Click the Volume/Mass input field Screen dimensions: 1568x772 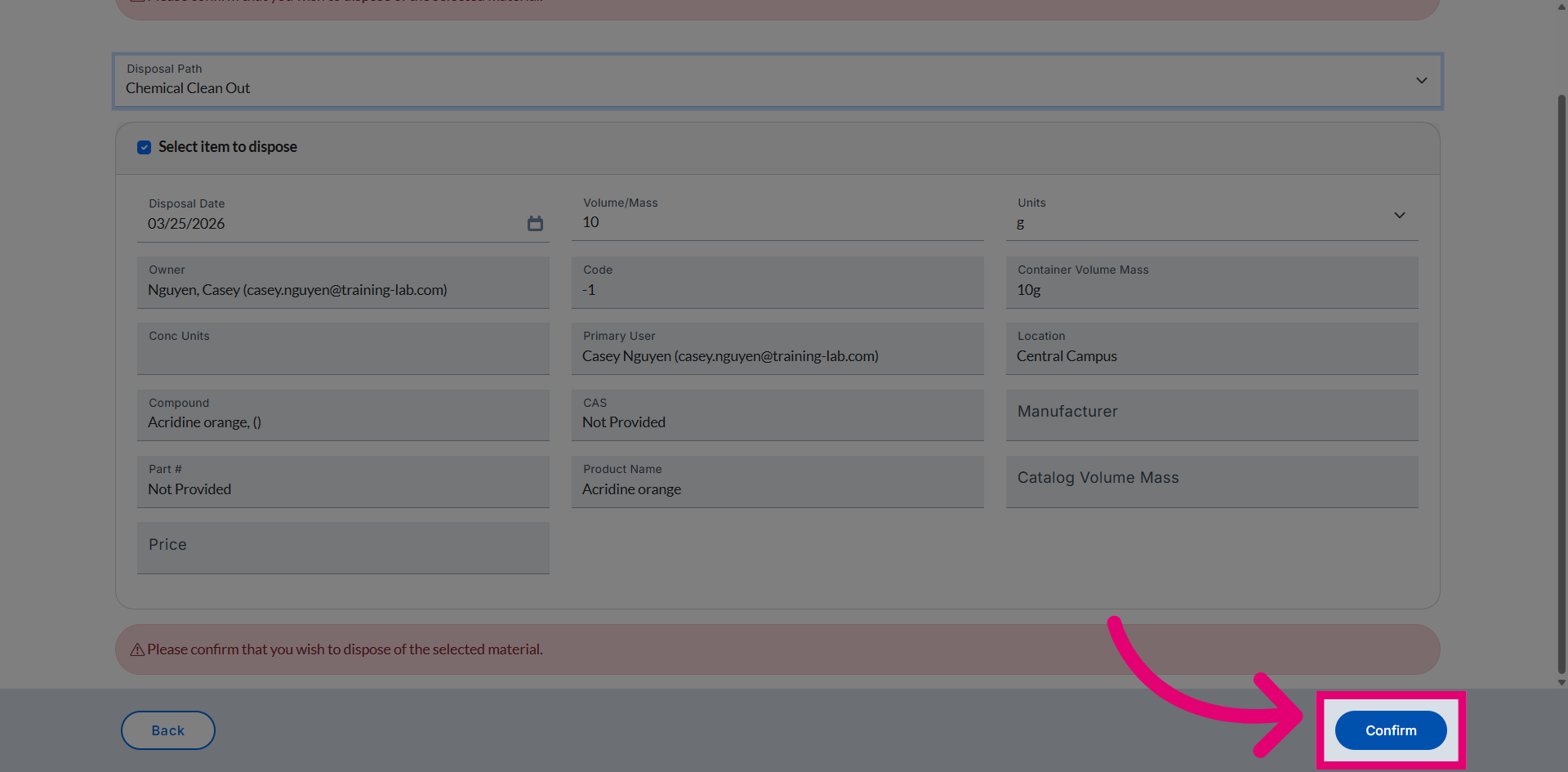point(777,215)
